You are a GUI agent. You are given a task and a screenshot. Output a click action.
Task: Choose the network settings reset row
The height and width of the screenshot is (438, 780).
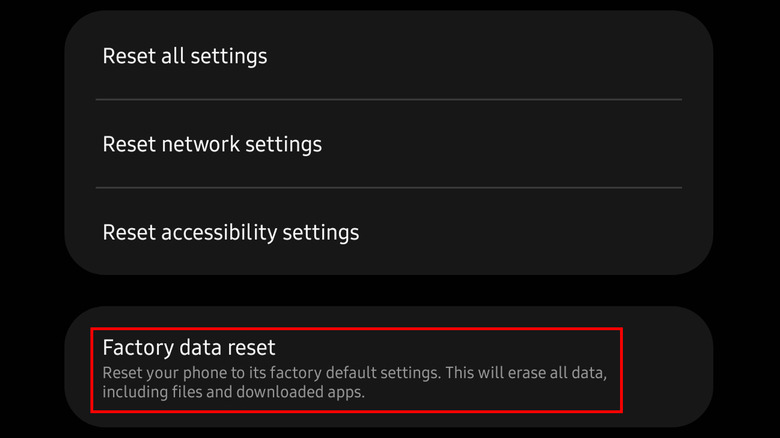click(388, 144)
